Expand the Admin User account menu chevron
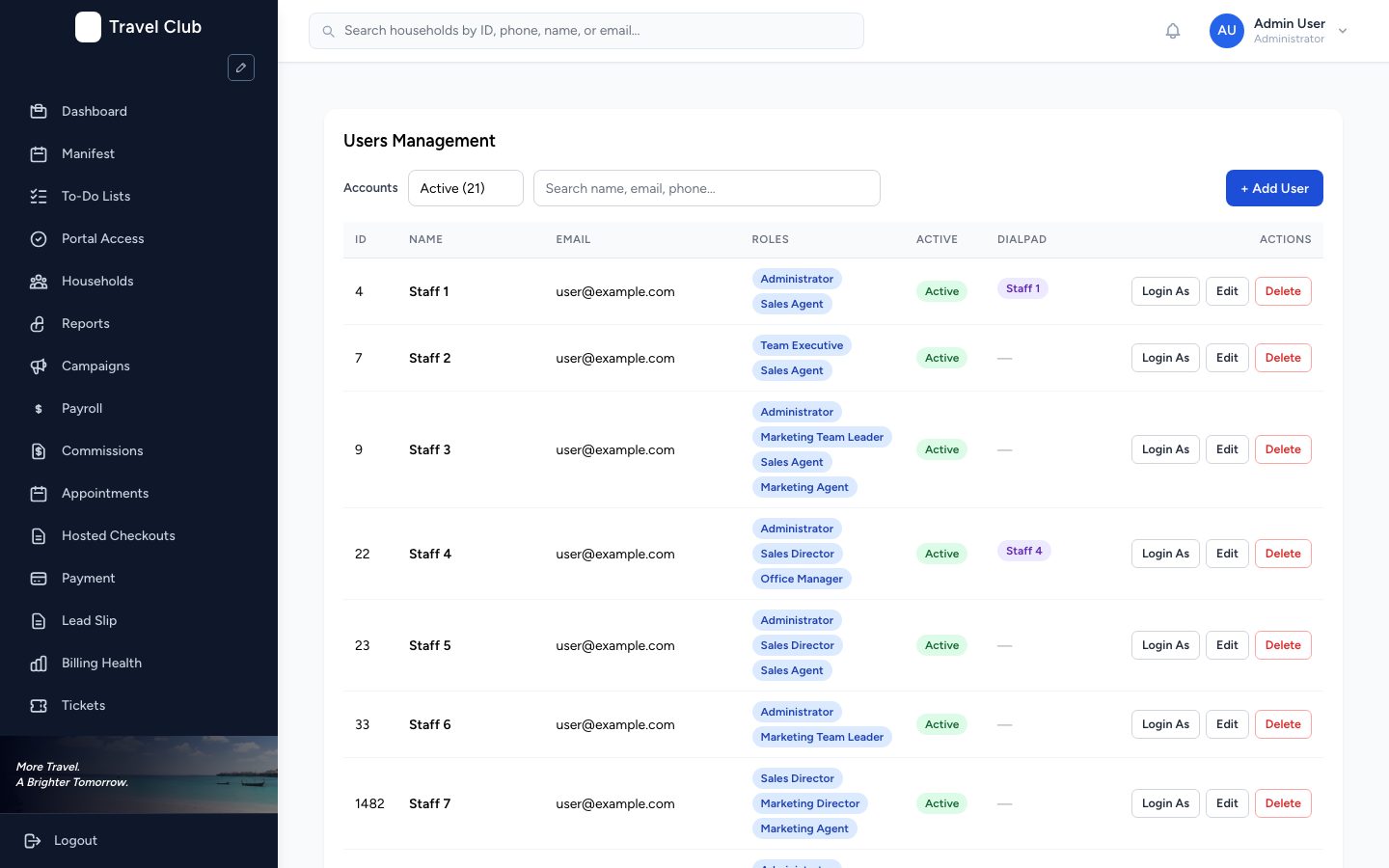This screenshot has width=1389, height=868. click(x=1343, y=31)
